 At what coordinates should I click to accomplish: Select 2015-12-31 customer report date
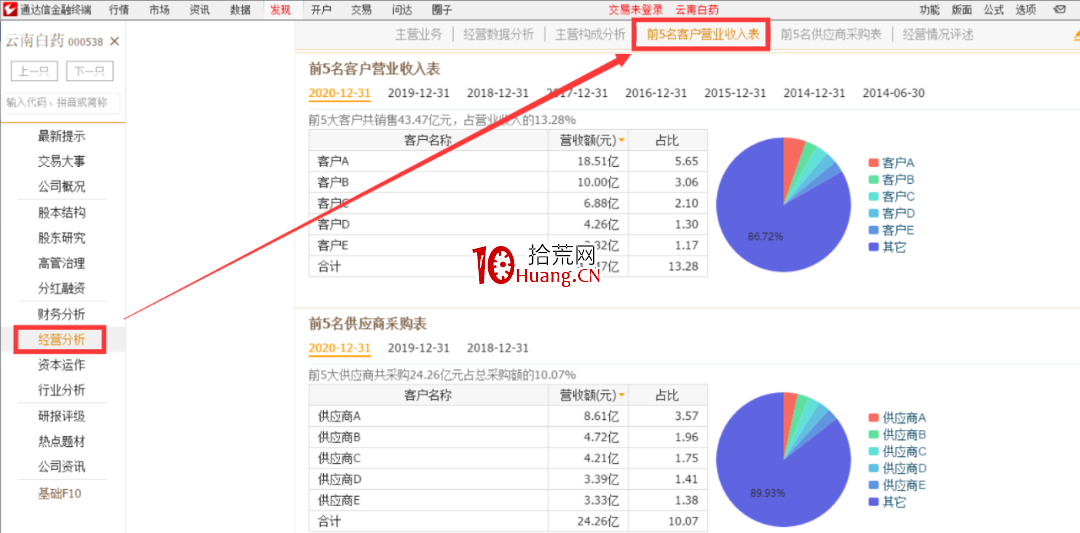click(735, 93)
